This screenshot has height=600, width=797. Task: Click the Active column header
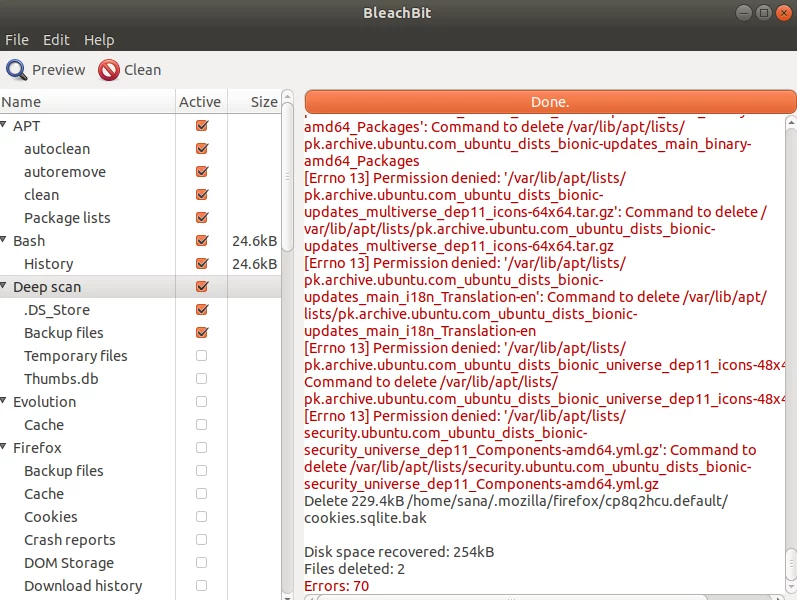click(201, 102)
